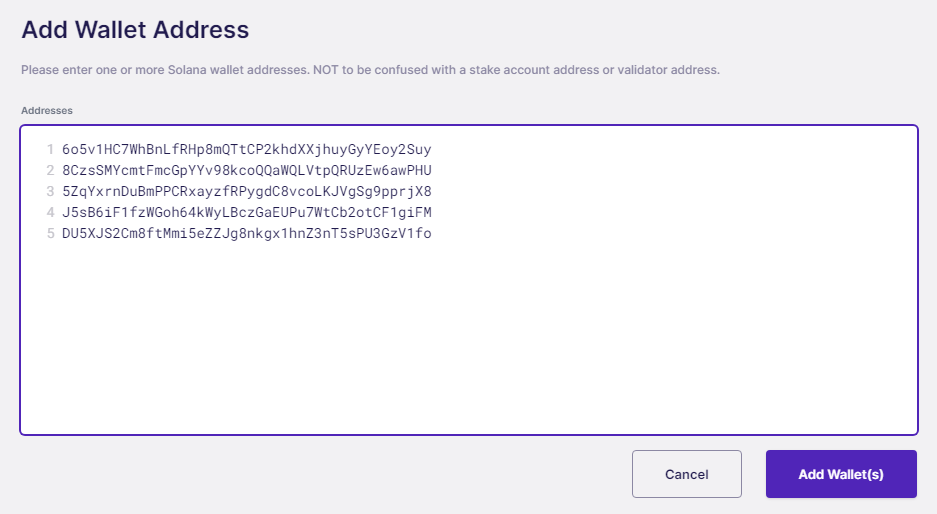This screenshot has height=514, width=937.
Task: Click line number 2 in the editor
Action: (x=50, y=170)
